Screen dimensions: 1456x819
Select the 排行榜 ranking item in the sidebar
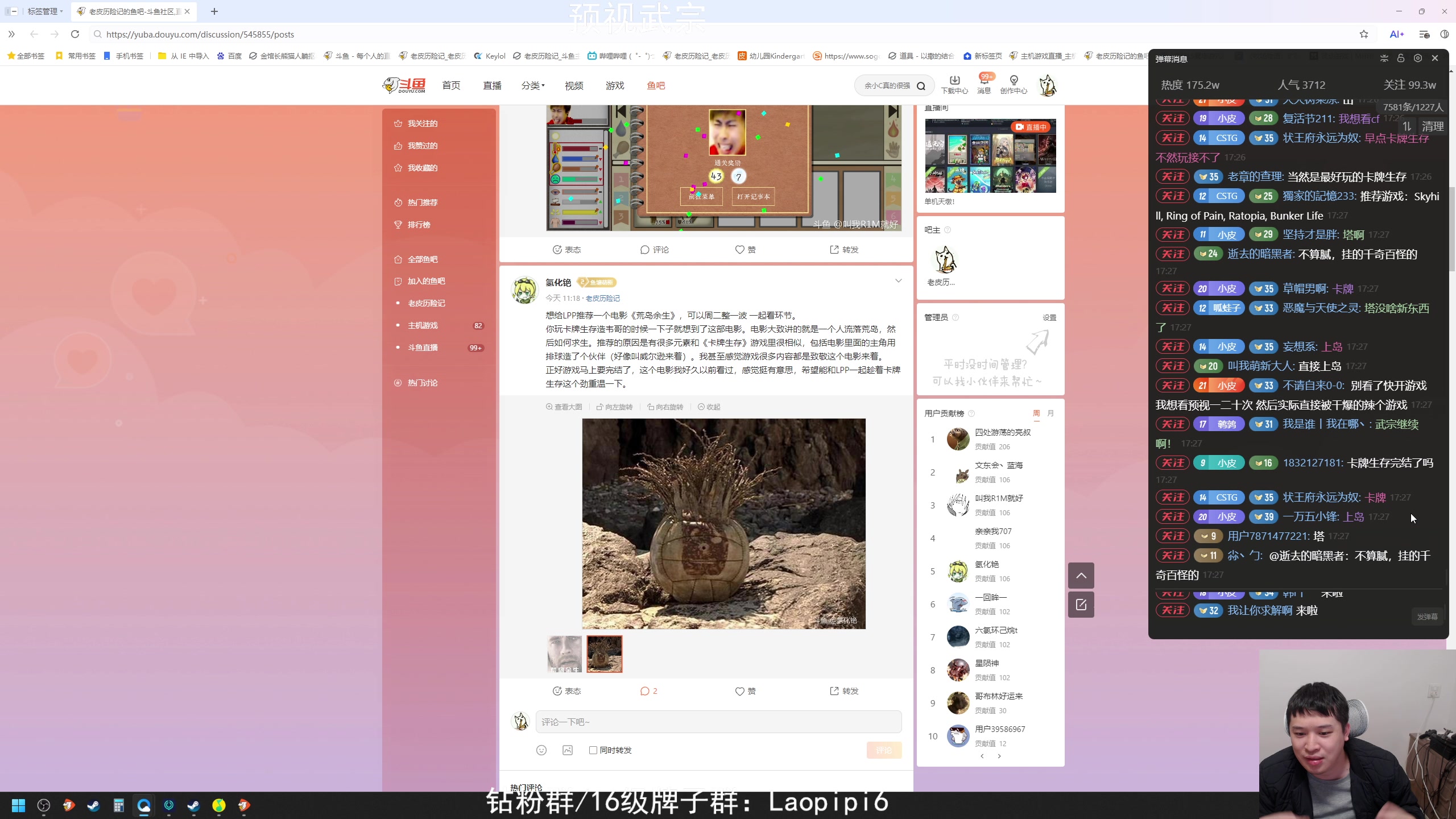click(419, 225)
